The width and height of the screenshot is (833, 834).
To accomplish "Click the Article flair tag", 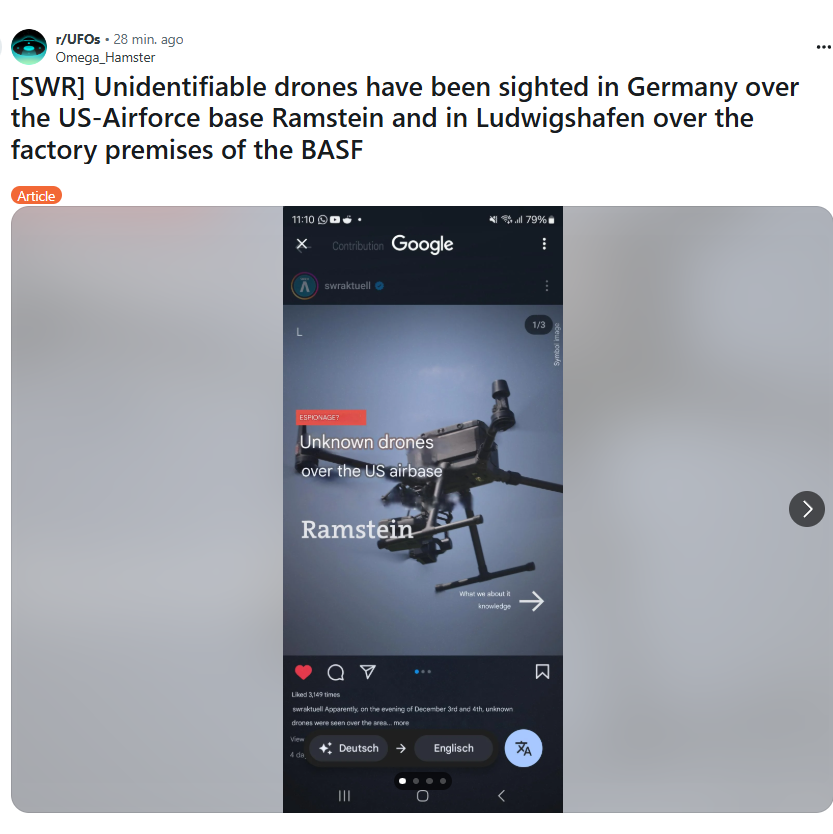I will pyautogui.click(x=36, y=196).
